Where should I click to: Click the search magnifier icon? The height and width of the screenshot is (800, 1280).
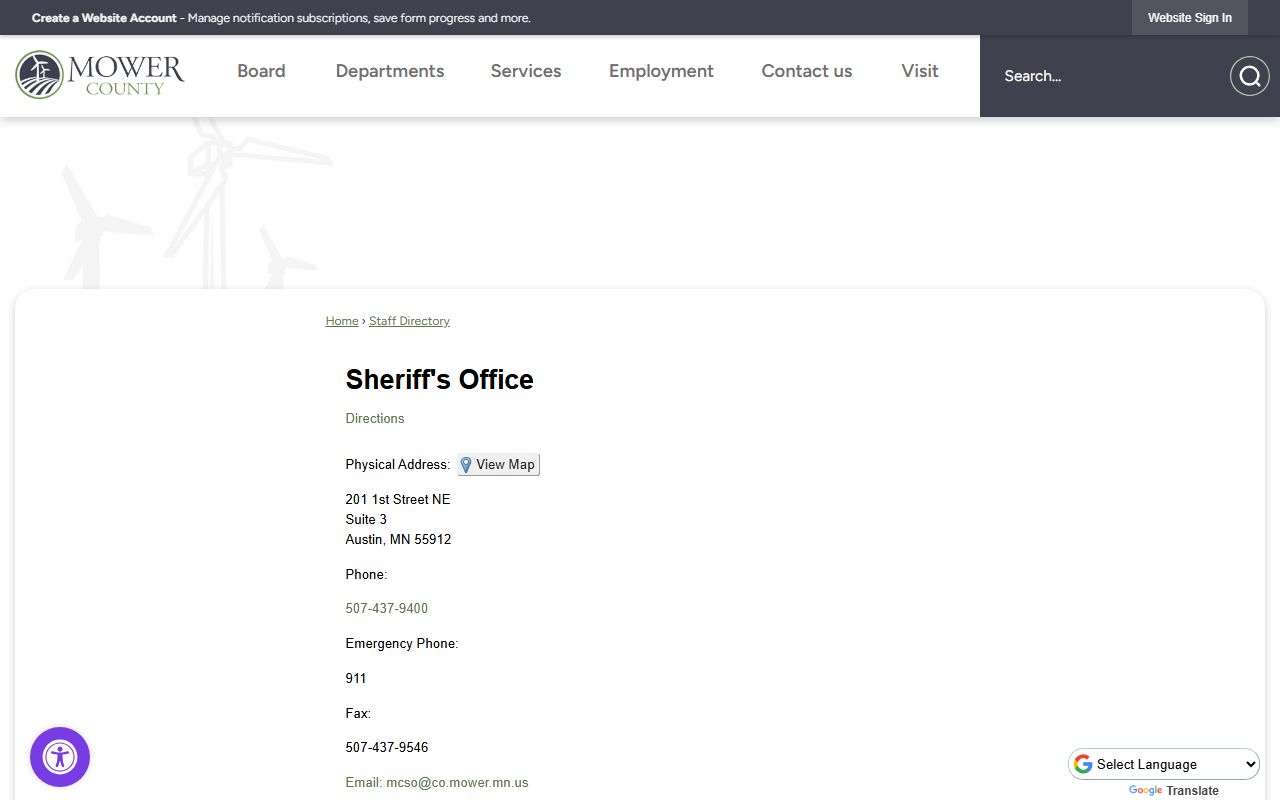[1249, 76]
